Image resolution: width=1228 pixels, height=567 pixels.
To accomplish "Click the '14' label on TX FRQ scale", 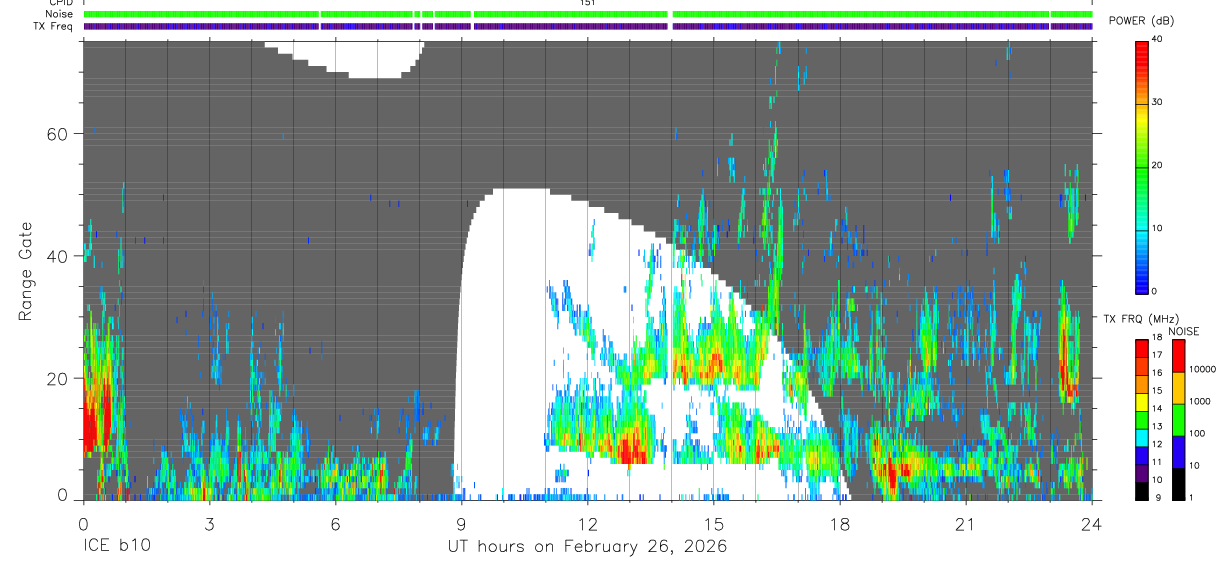I will pos(1158,408).
